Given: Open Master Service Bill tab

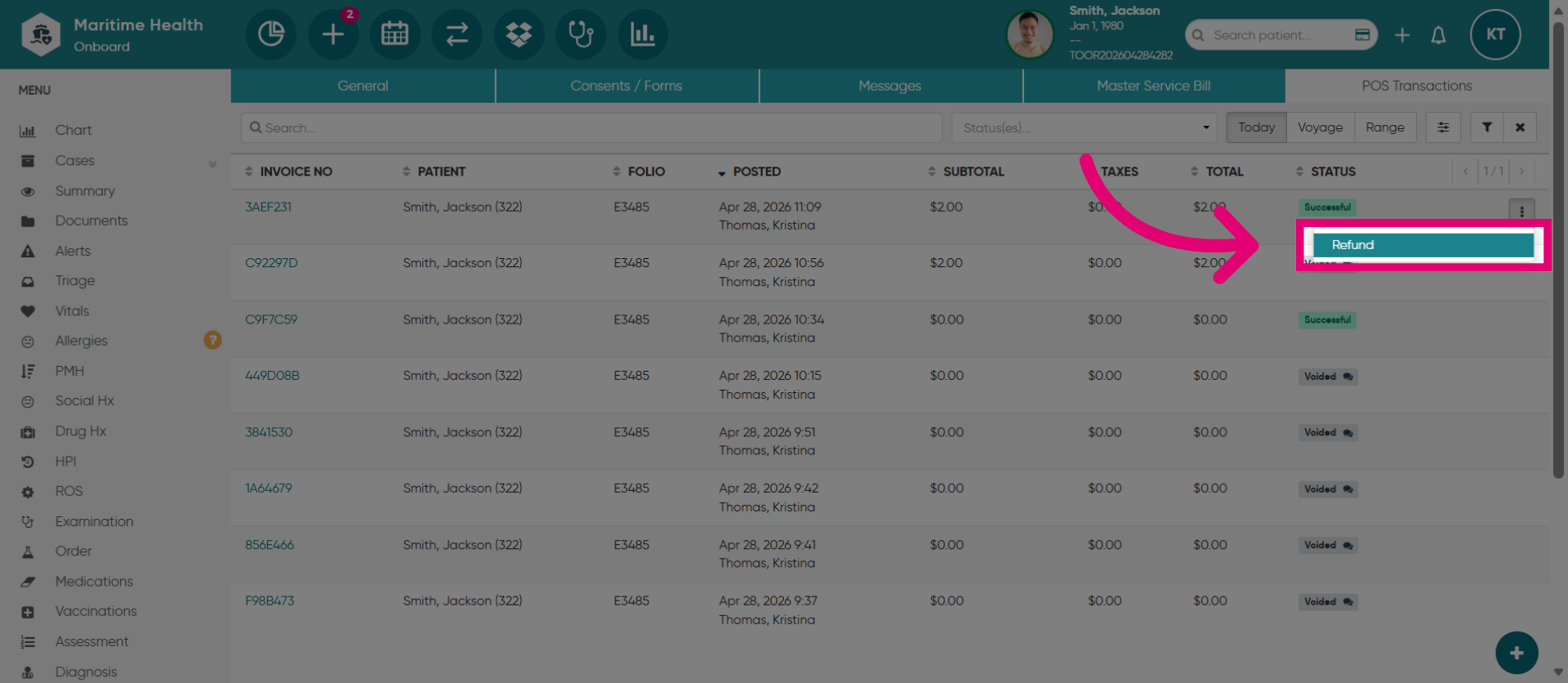Looking at the screenshot, I should click(x=1154, y=86).
